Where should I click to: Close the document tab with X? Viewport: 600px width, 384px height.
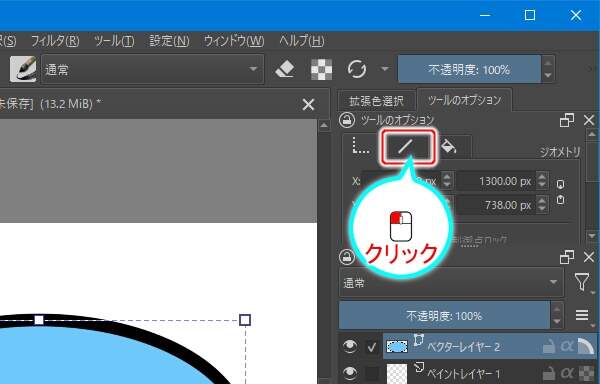click(308, 104)
